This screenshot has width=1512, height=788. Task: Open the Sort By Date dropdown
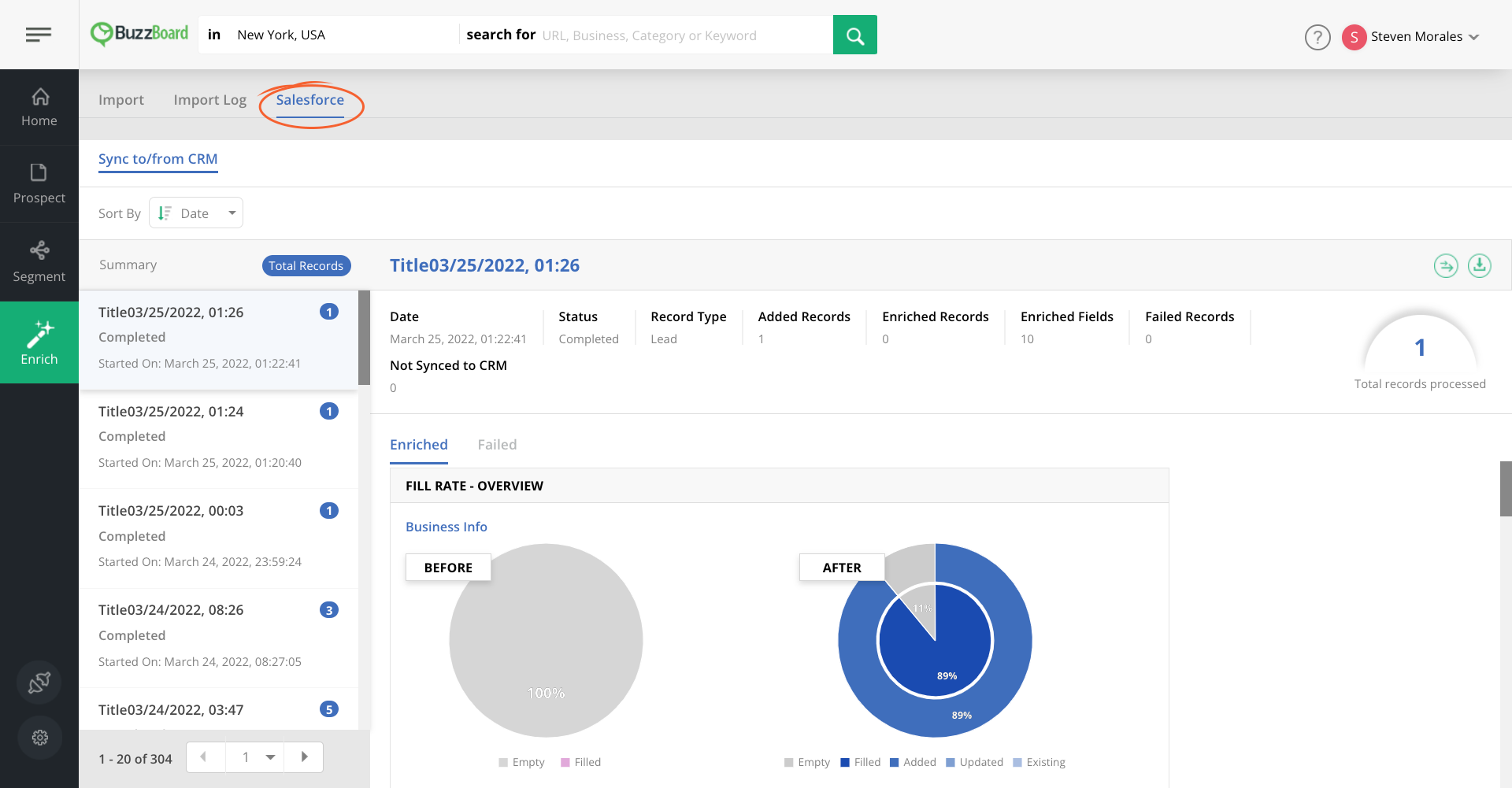pos(196,213)
